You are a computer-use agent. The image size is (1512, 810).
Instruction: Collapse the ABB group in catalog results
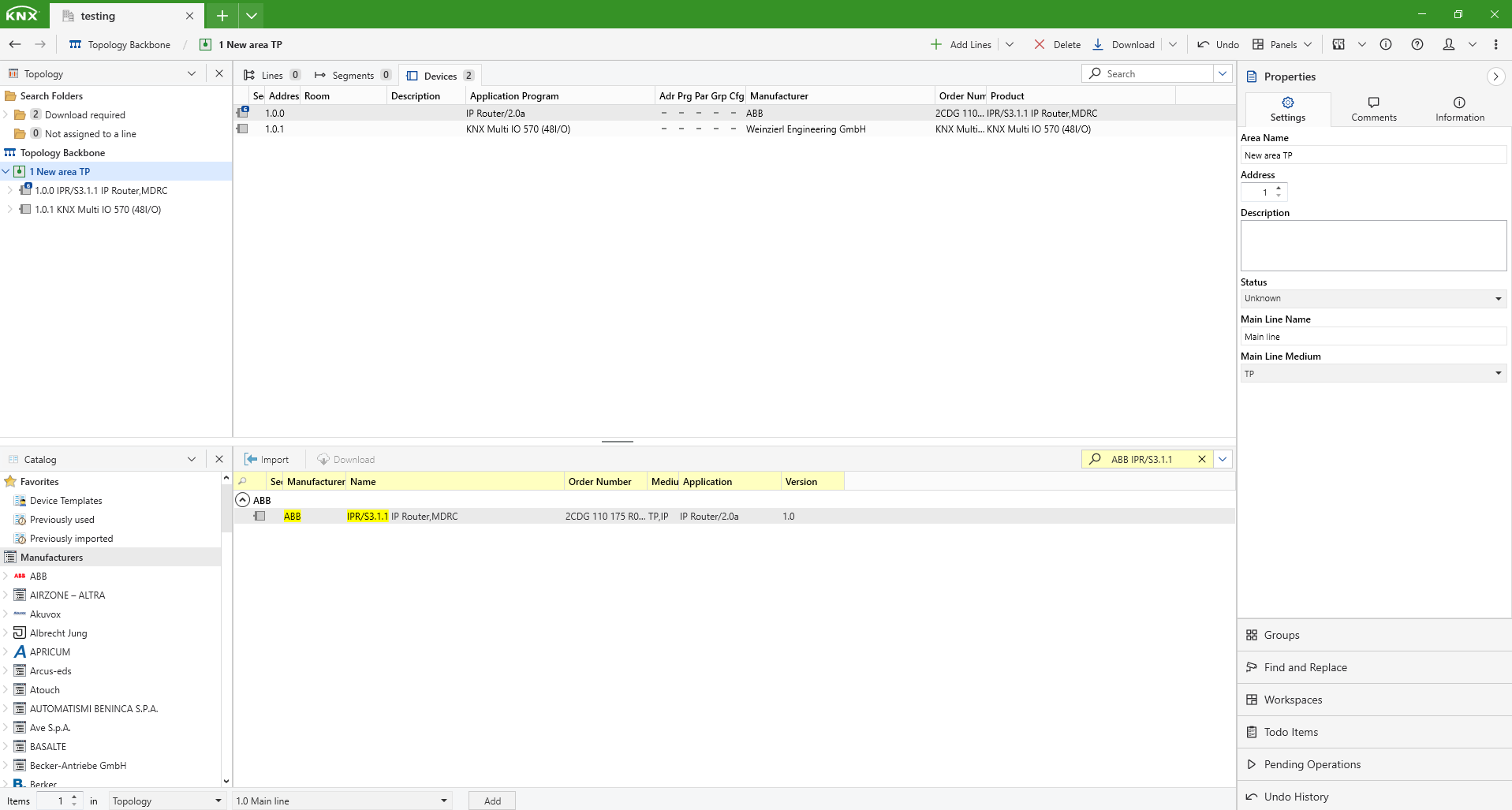pyautogui.click(x=243, y=500)
